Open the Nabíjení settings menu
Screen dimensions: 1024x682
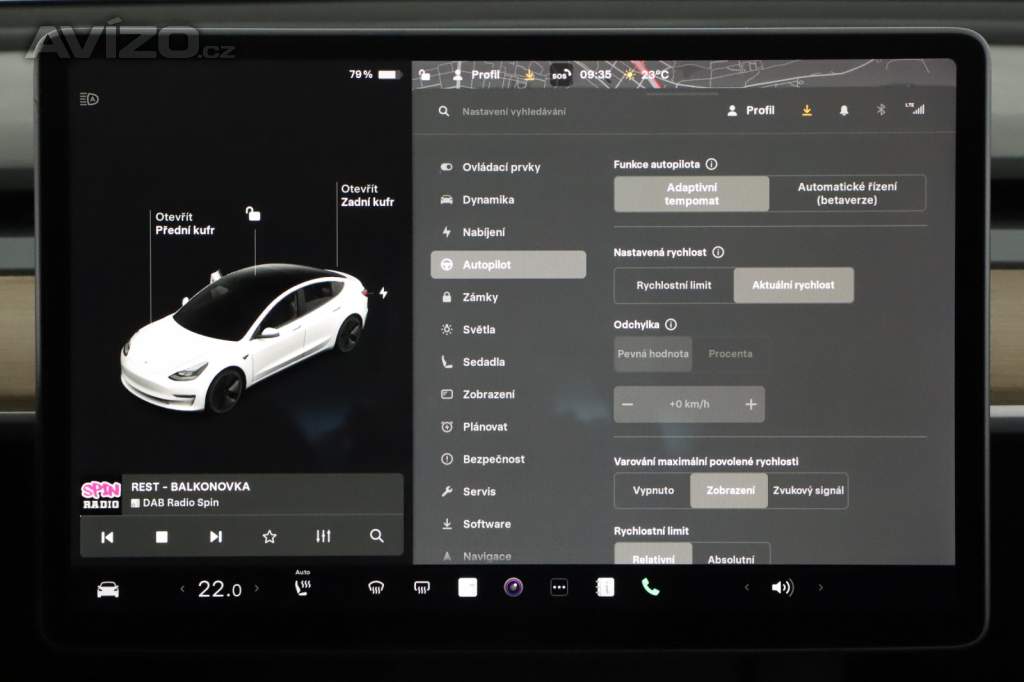coord(483,232)
